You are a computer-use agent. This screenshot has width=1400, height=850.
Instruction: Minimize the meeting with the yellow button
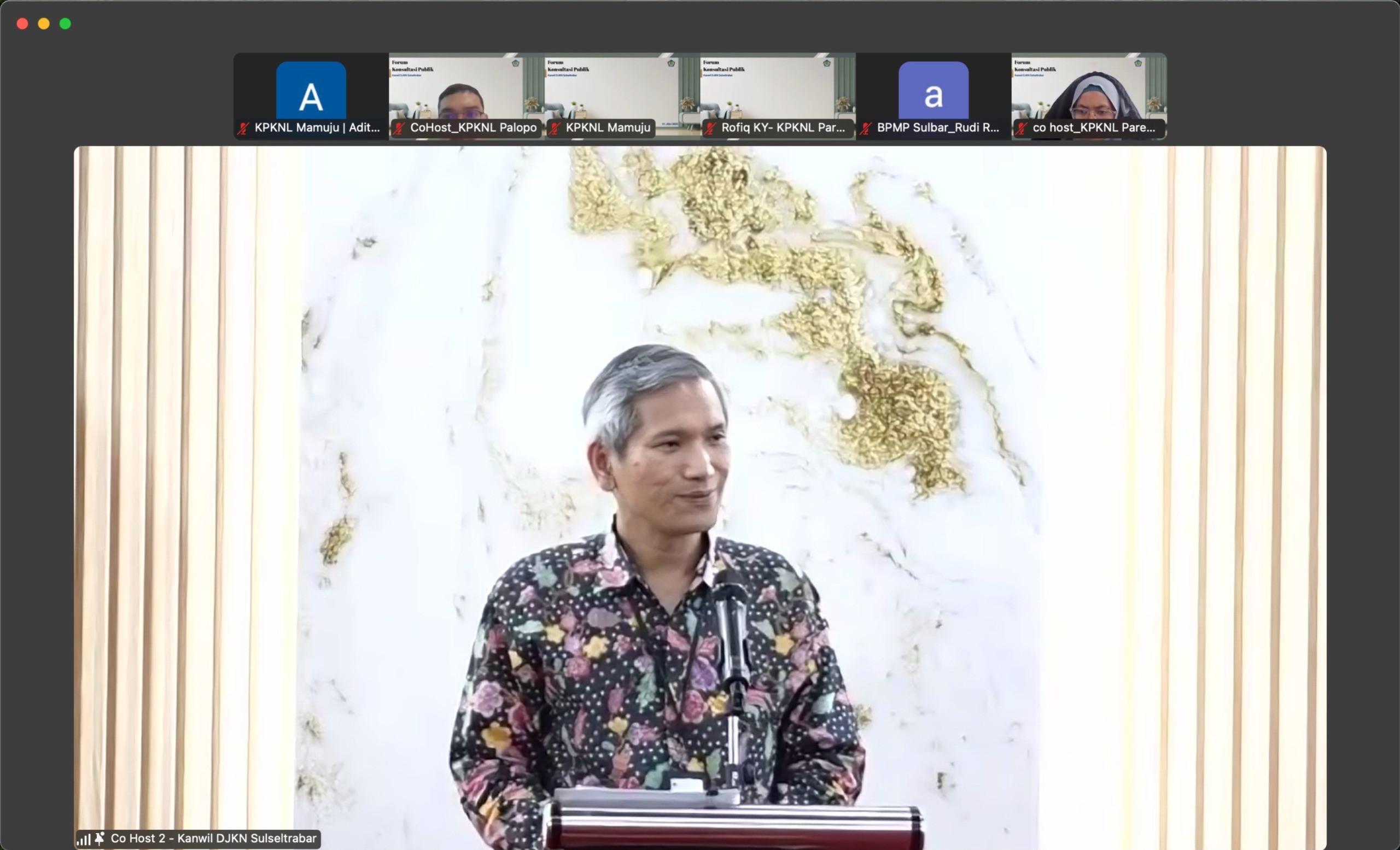coord(44,24)
